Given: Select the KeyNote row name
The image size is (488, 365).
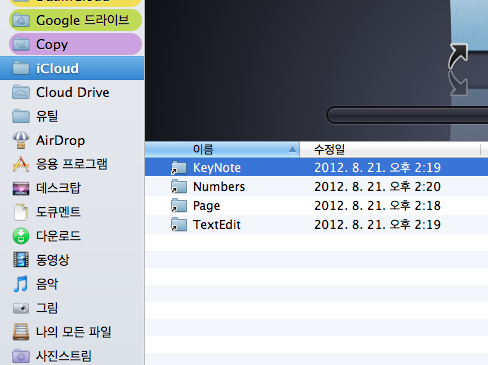Looking at the screenshot, I should click(x=217, y=168).
